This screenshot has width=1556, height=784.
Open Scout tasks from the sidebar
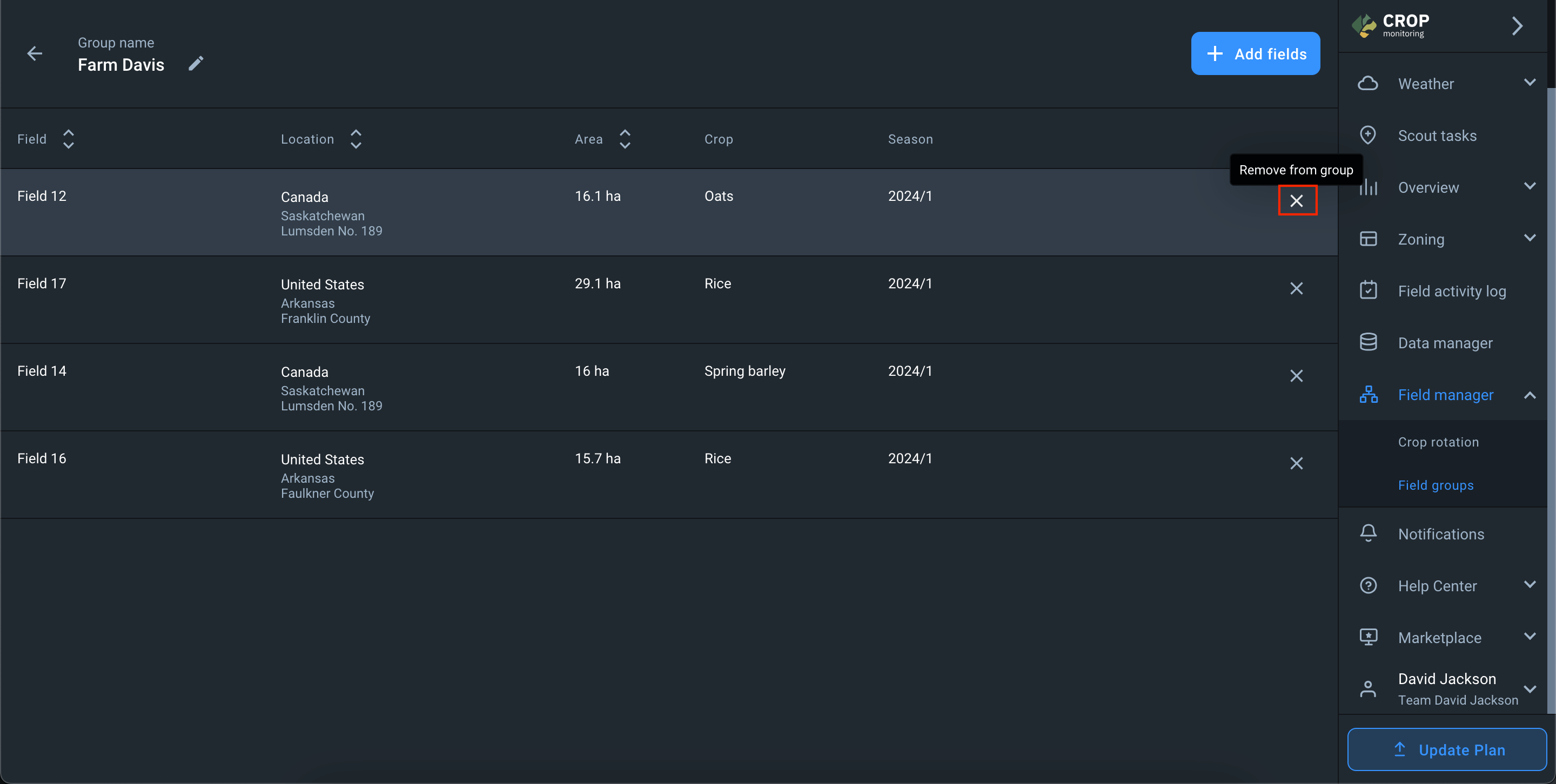[x=1437, y=136]
